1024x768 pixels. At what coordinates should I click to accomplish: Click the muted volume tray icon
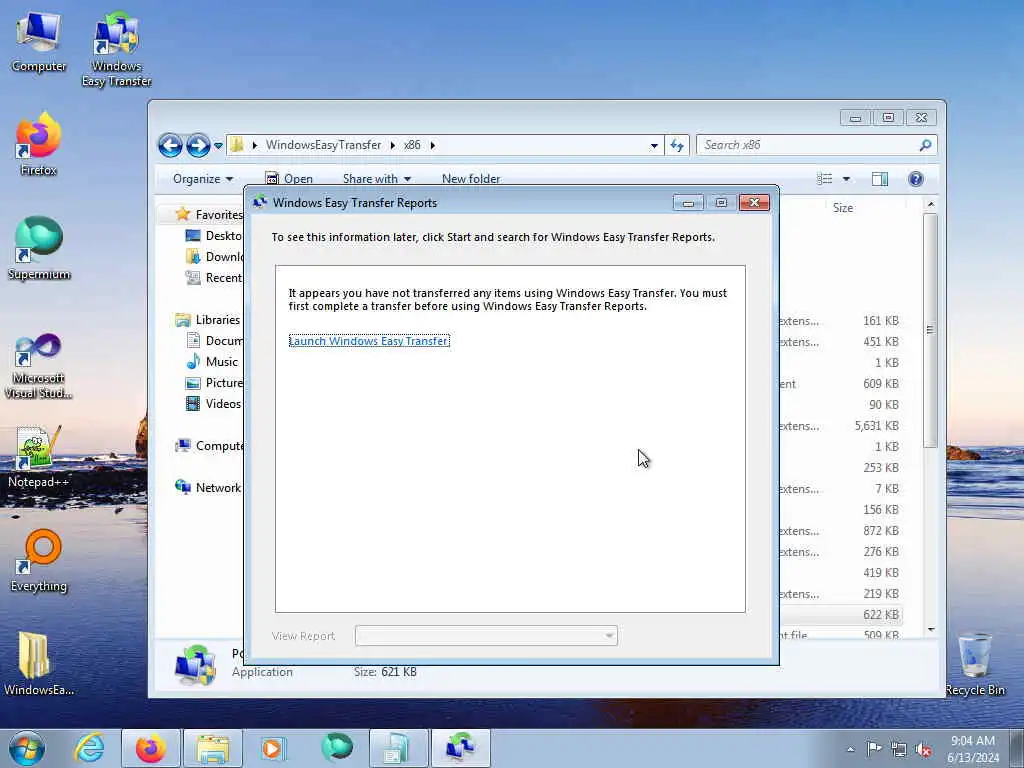coord(923,749)
